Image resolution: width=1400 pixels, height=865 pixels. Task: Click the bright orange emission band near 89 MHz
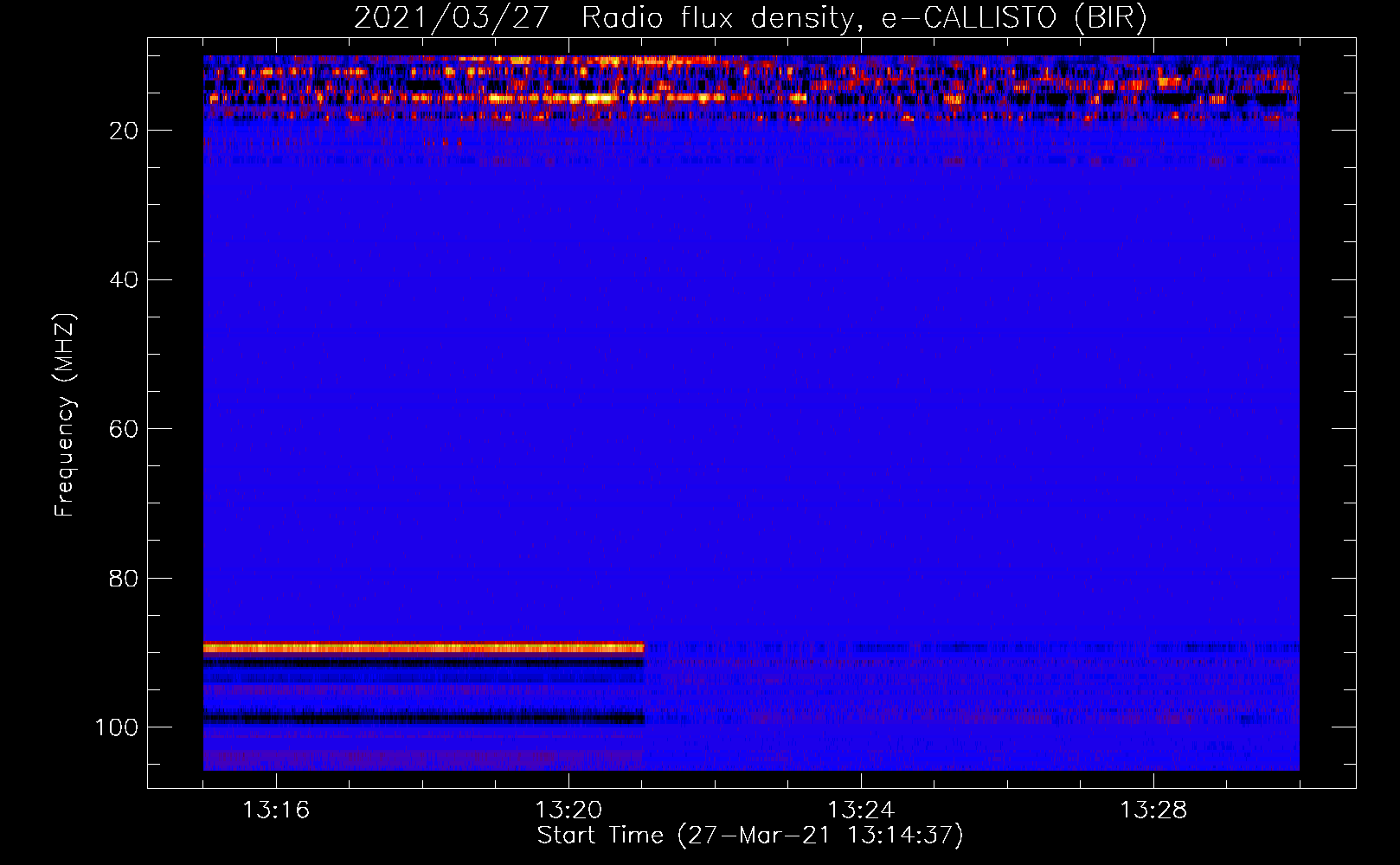pos(424,648)
